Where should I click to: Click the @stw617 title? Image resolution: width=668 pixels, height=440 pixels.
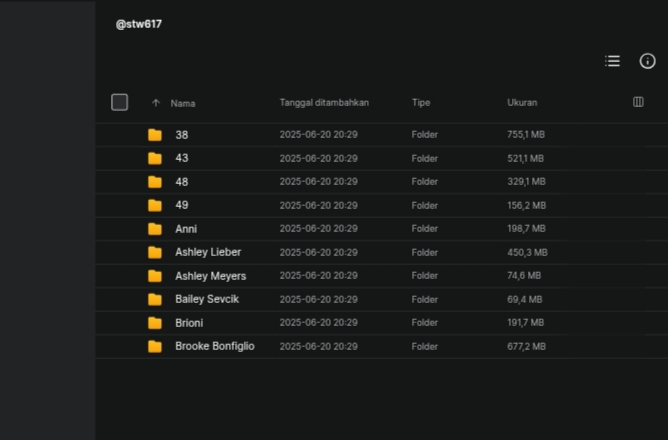click(138, 24)
